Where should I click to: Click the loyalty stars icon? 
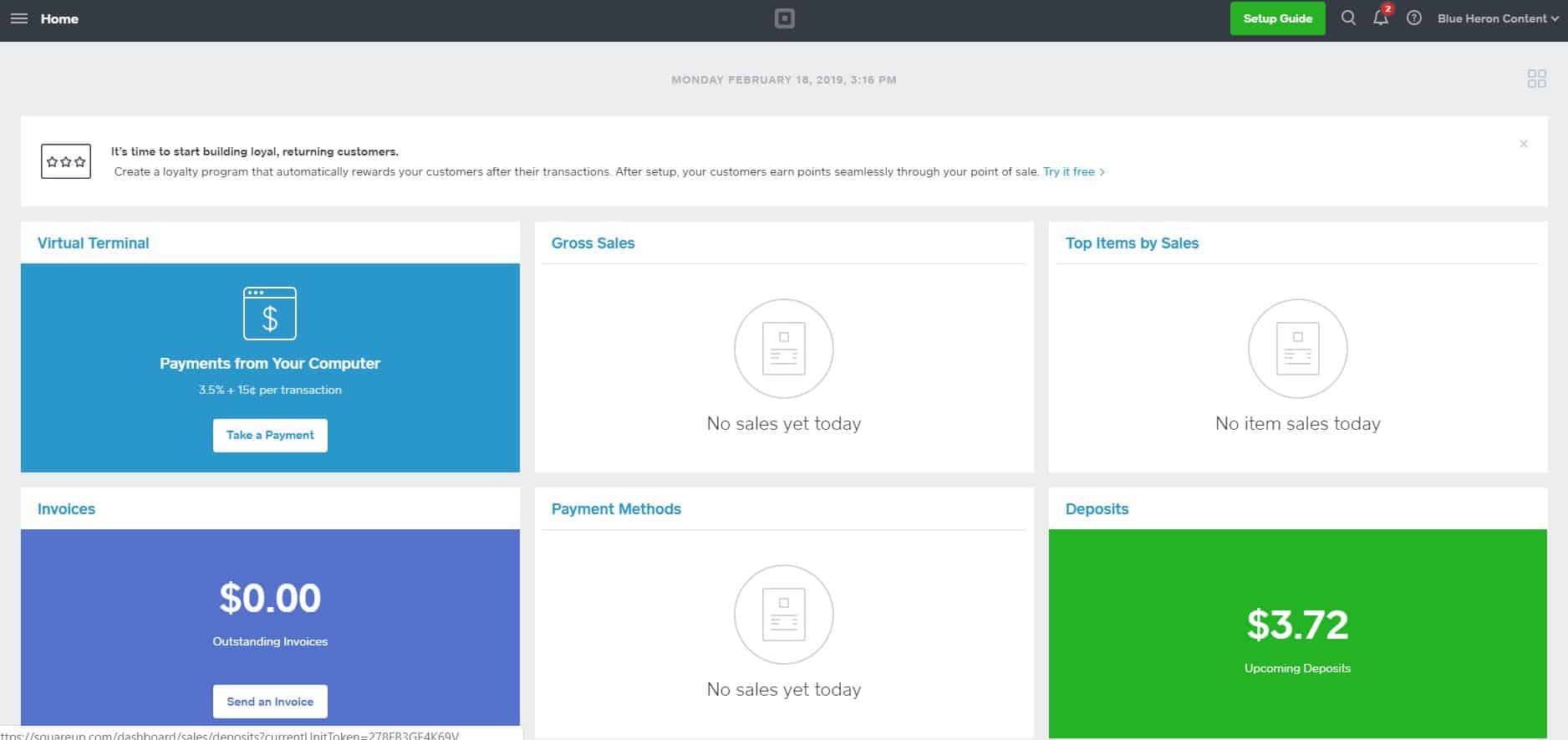(x=66, y=161)
